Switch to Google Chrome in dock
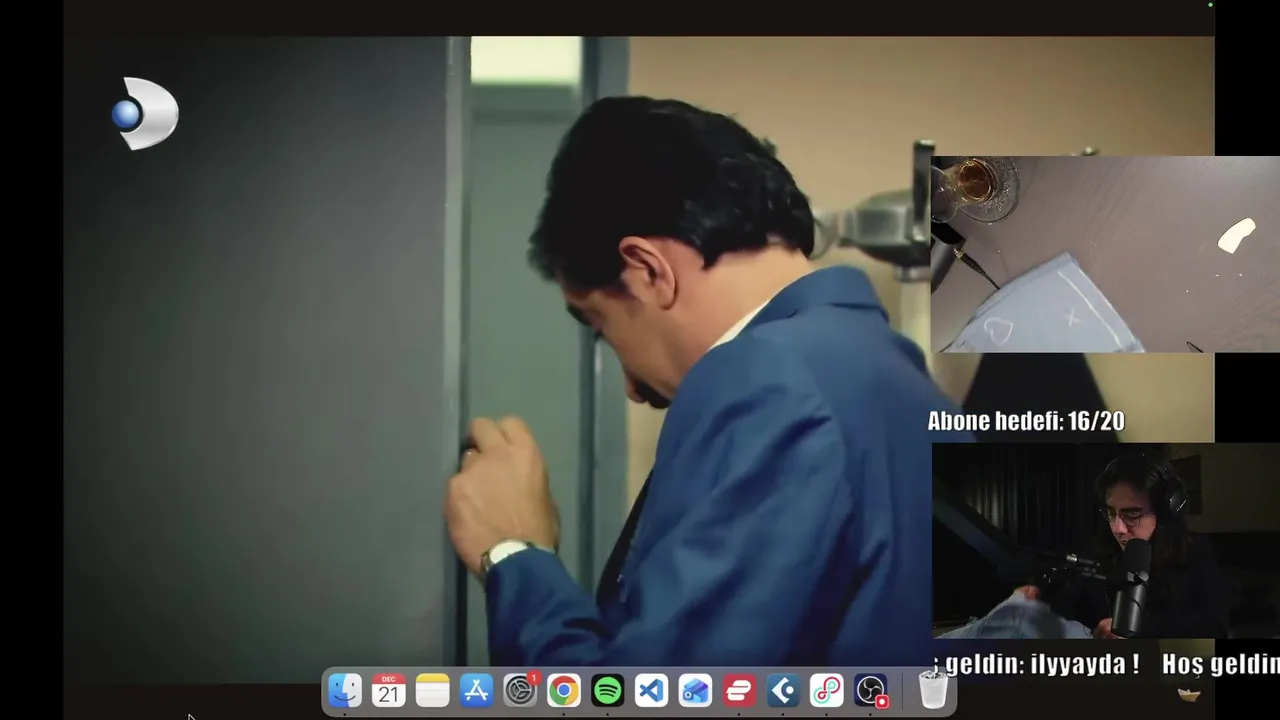 point(564,691)
